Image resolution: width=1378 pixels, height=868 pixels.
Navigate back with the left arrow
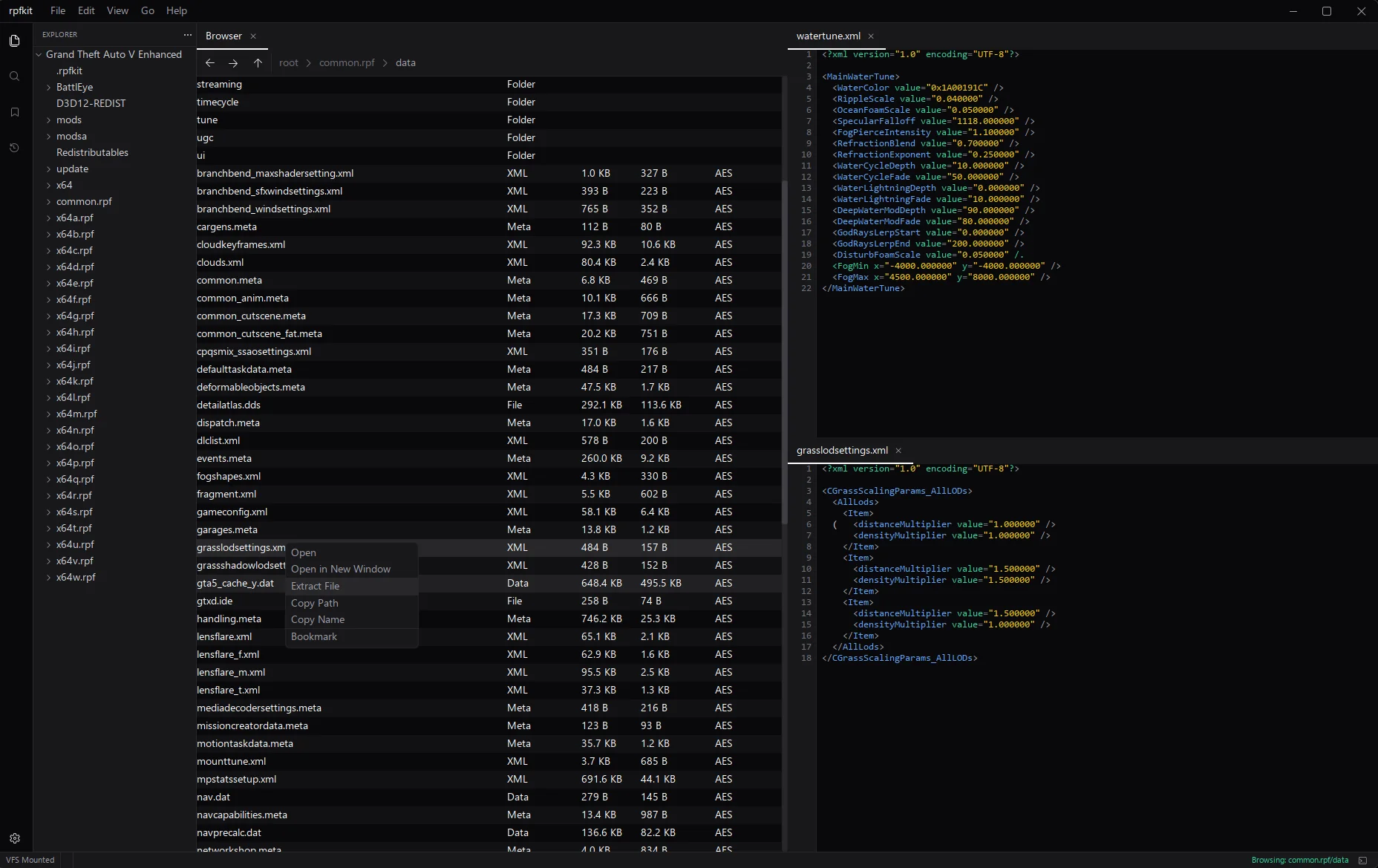point(210,63)
